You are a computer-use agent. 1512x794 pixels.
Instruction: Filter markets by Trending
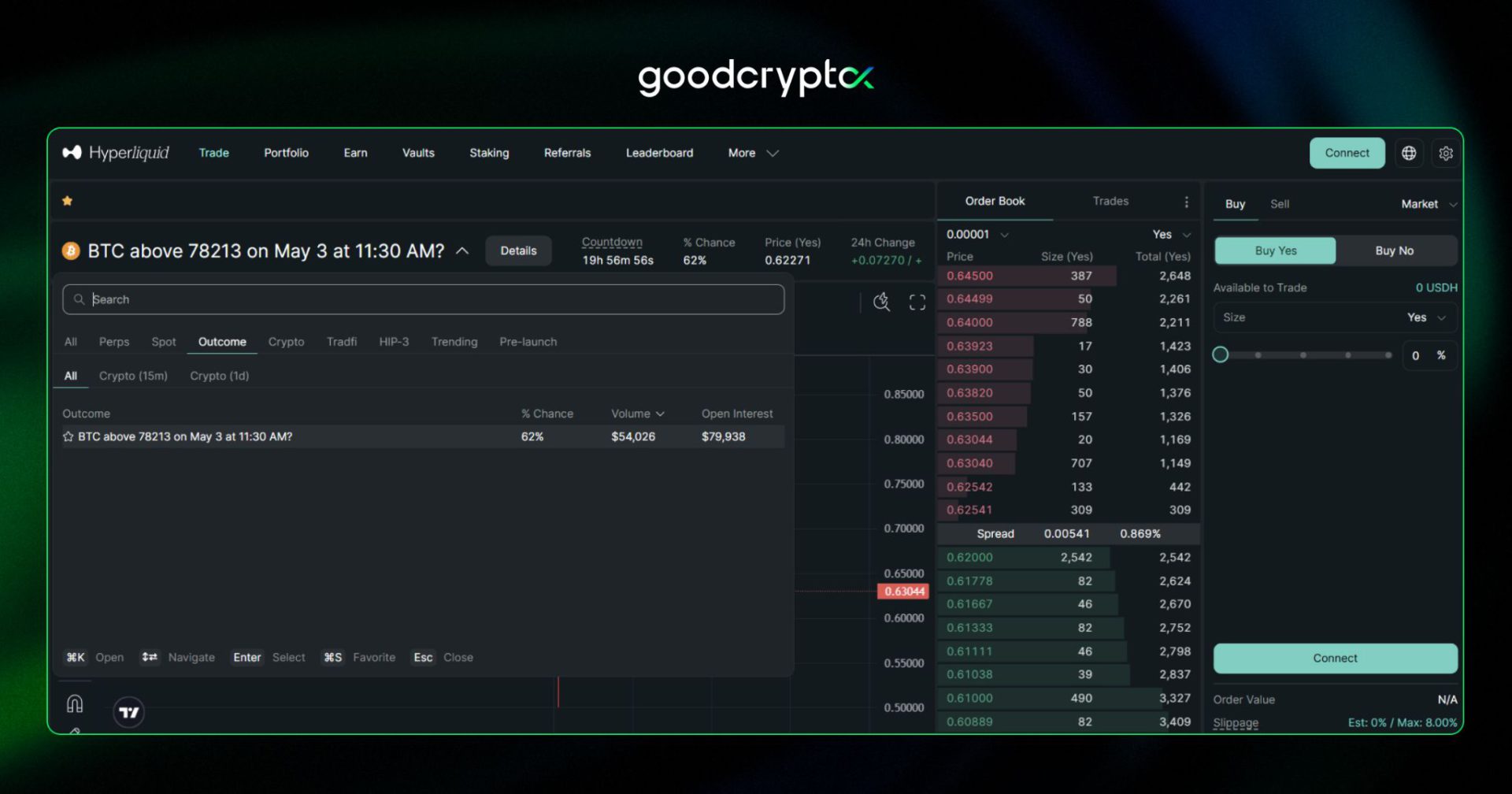(x=454, y=342)
